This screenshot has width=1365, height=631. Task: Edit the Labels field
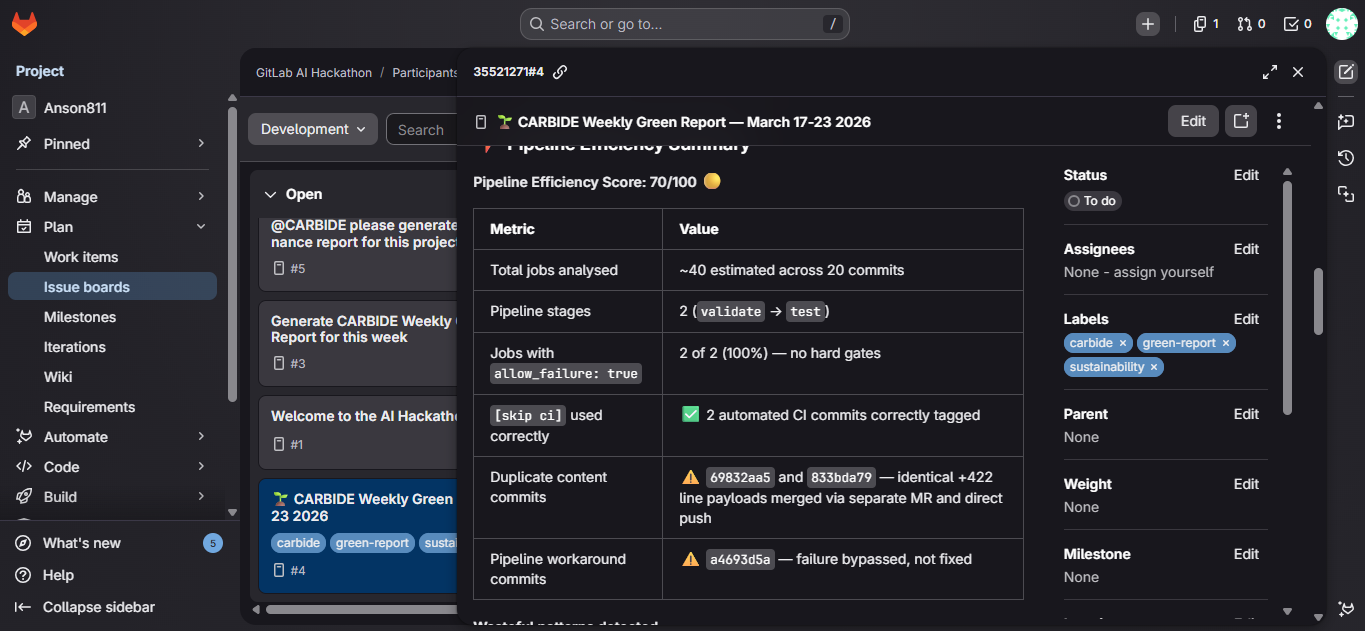[x=1246, y=319]
